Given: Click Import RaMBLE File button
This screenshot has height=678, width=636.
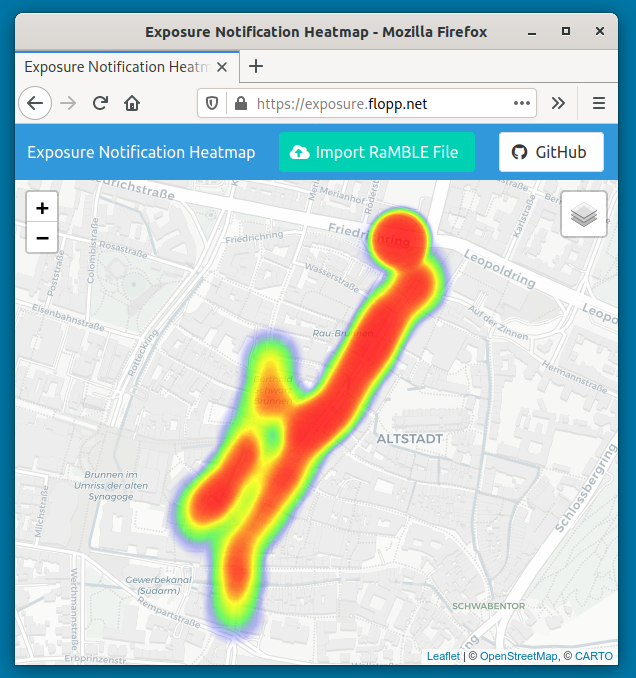Looking at the screenshot, I should point(377,152).
